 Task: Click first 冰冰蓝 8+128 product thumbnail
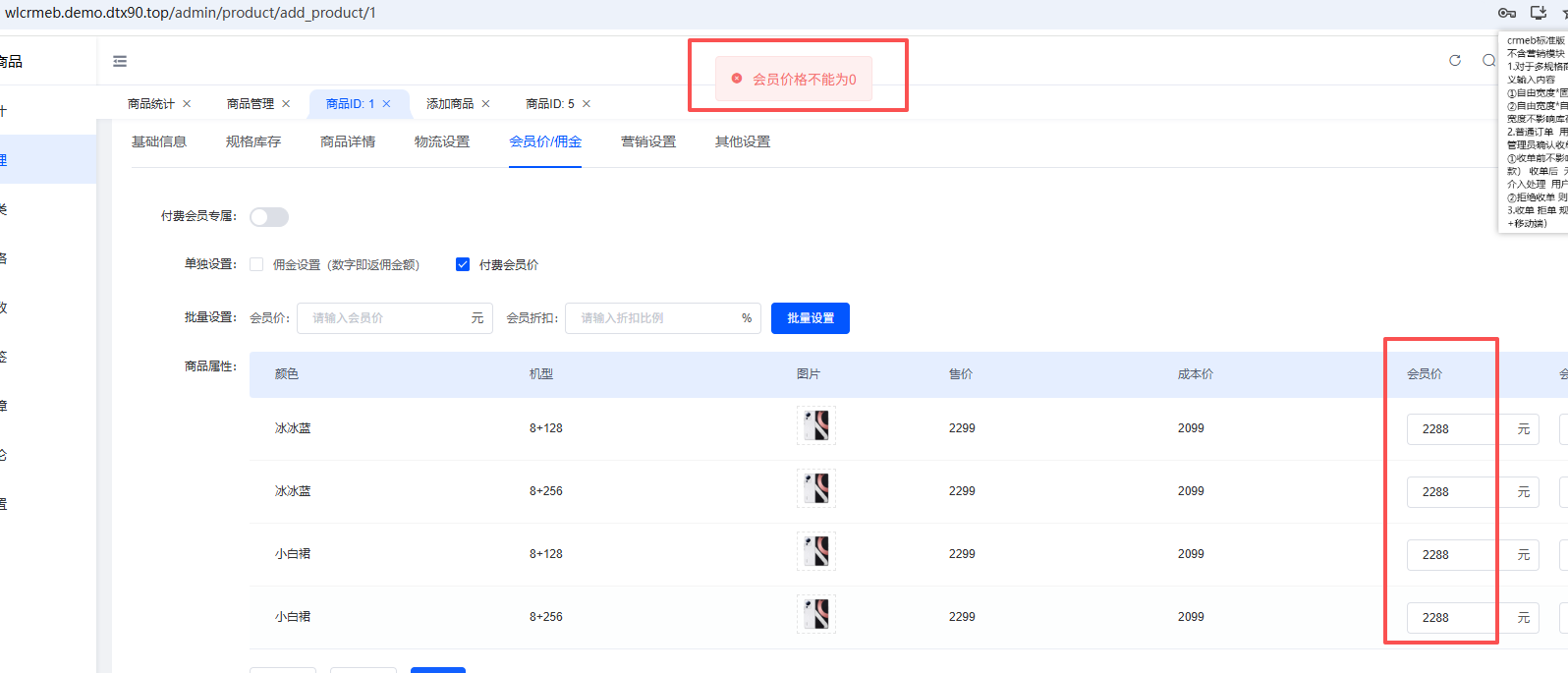[816, 426]
